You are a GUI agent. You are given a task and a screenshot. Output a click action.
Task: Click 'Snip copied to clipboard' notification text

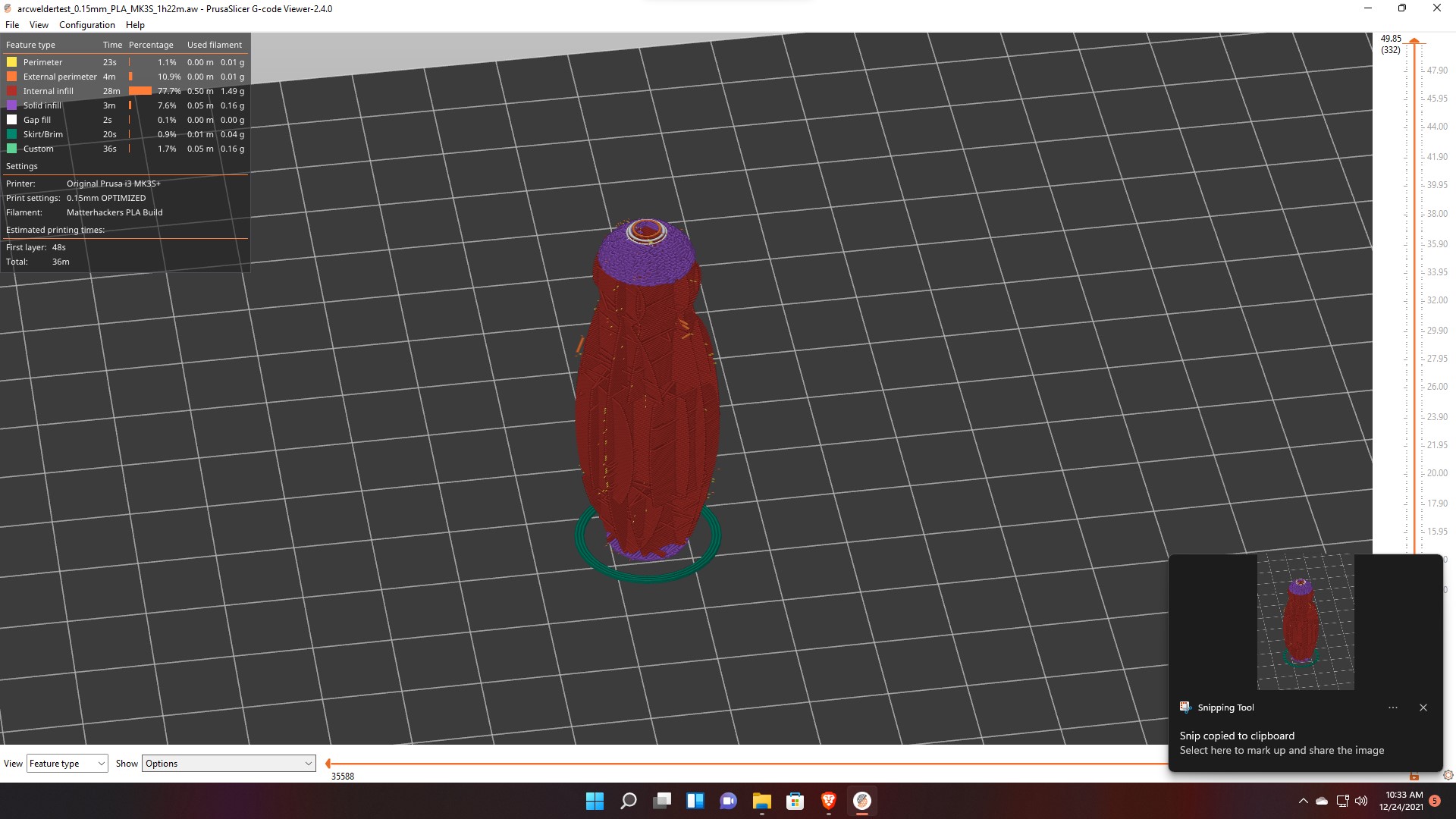1236,736
